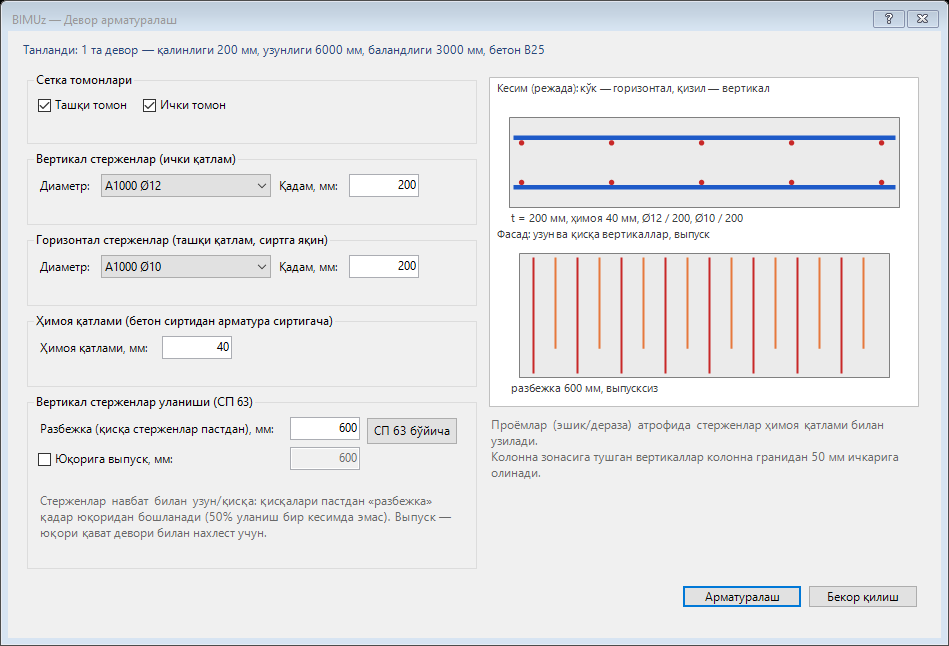Click the Бекор қилиш button
The height and width of the screenshot is (646, 949).
862,596
